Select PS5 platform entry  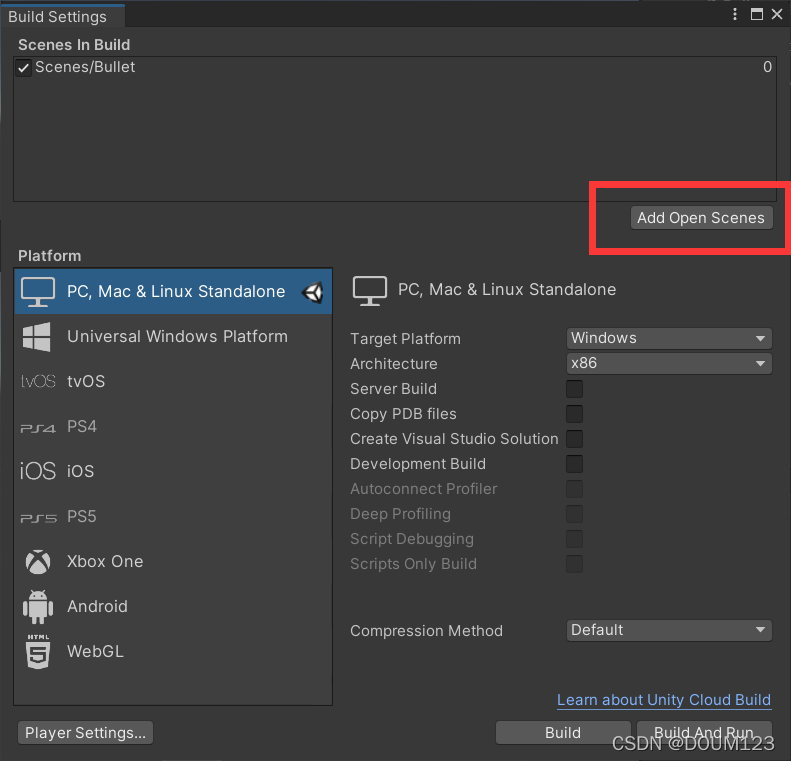click(173, 516)
